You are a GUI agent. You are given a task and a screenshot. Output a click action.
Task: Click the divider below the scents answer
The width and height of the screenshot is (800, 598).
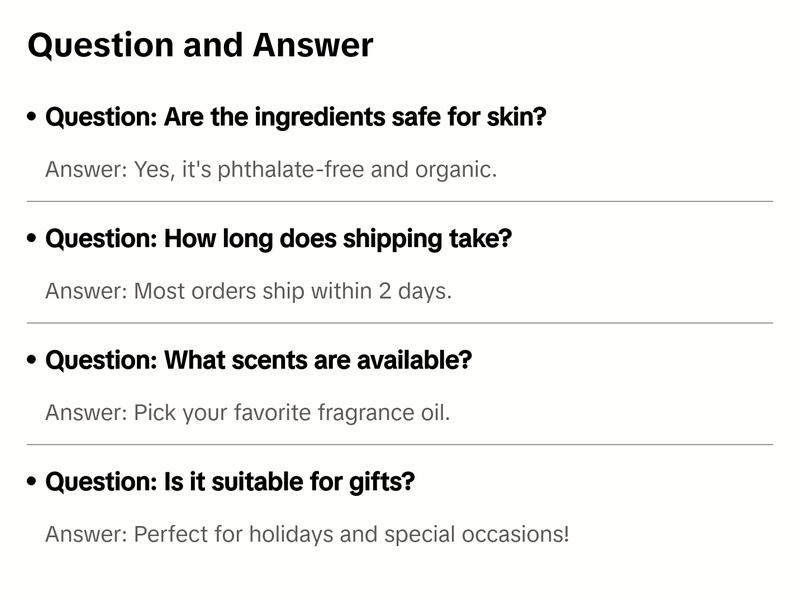[x=400, y=444]
